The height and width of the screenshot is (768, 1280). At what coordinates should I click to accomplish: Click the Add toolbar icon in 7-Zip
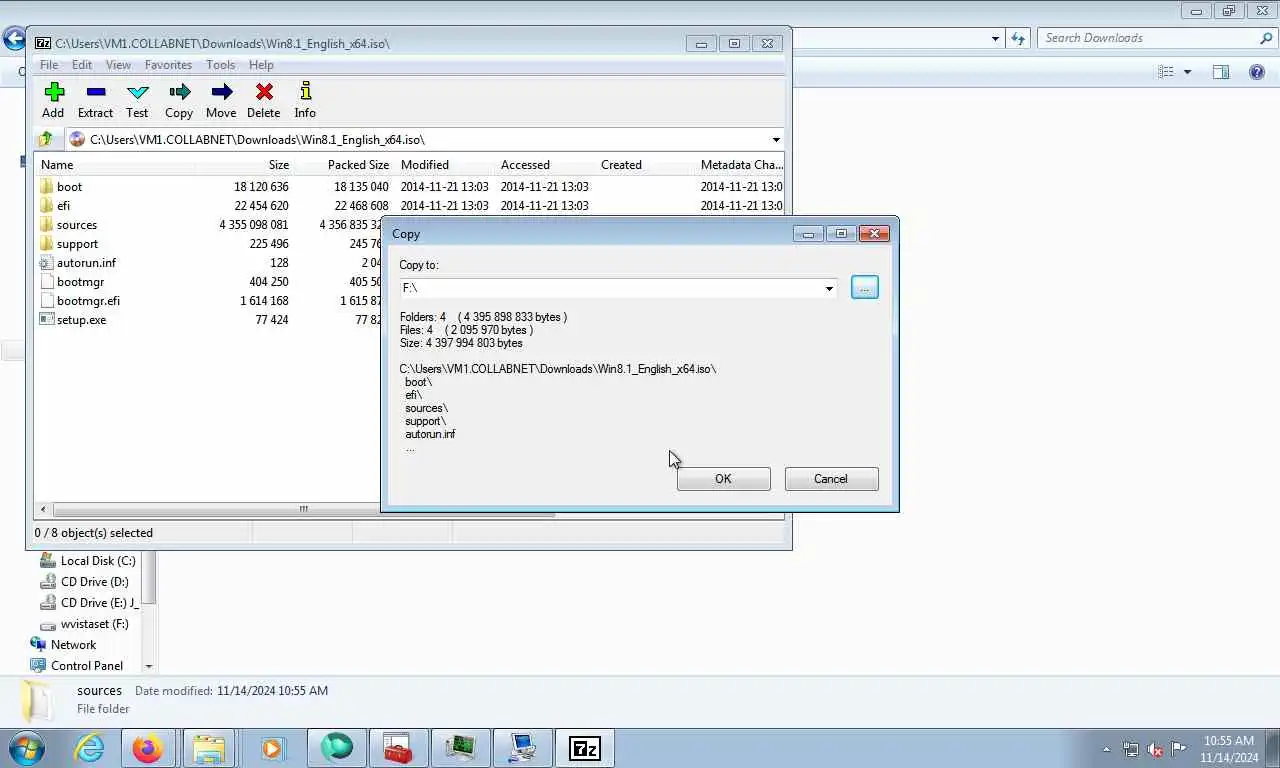(54, 92)
